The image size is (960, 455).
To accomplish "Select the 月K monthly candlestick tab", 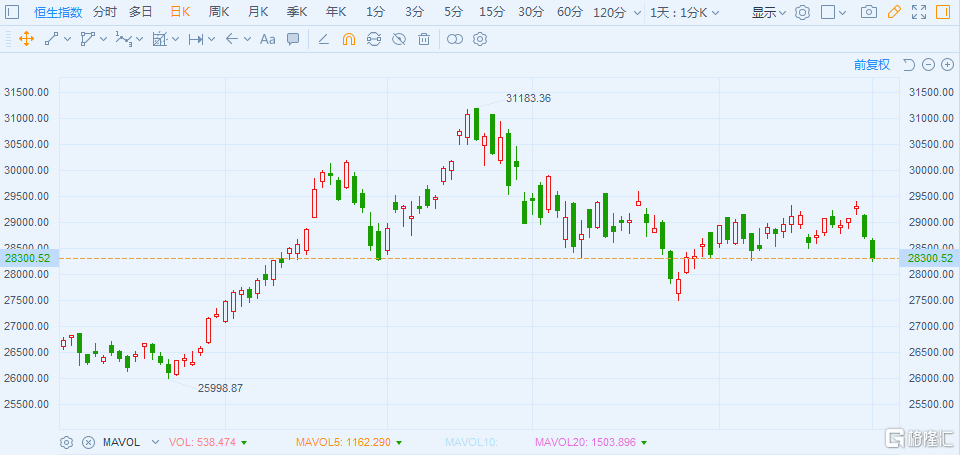I will click(x=258, y=12).
